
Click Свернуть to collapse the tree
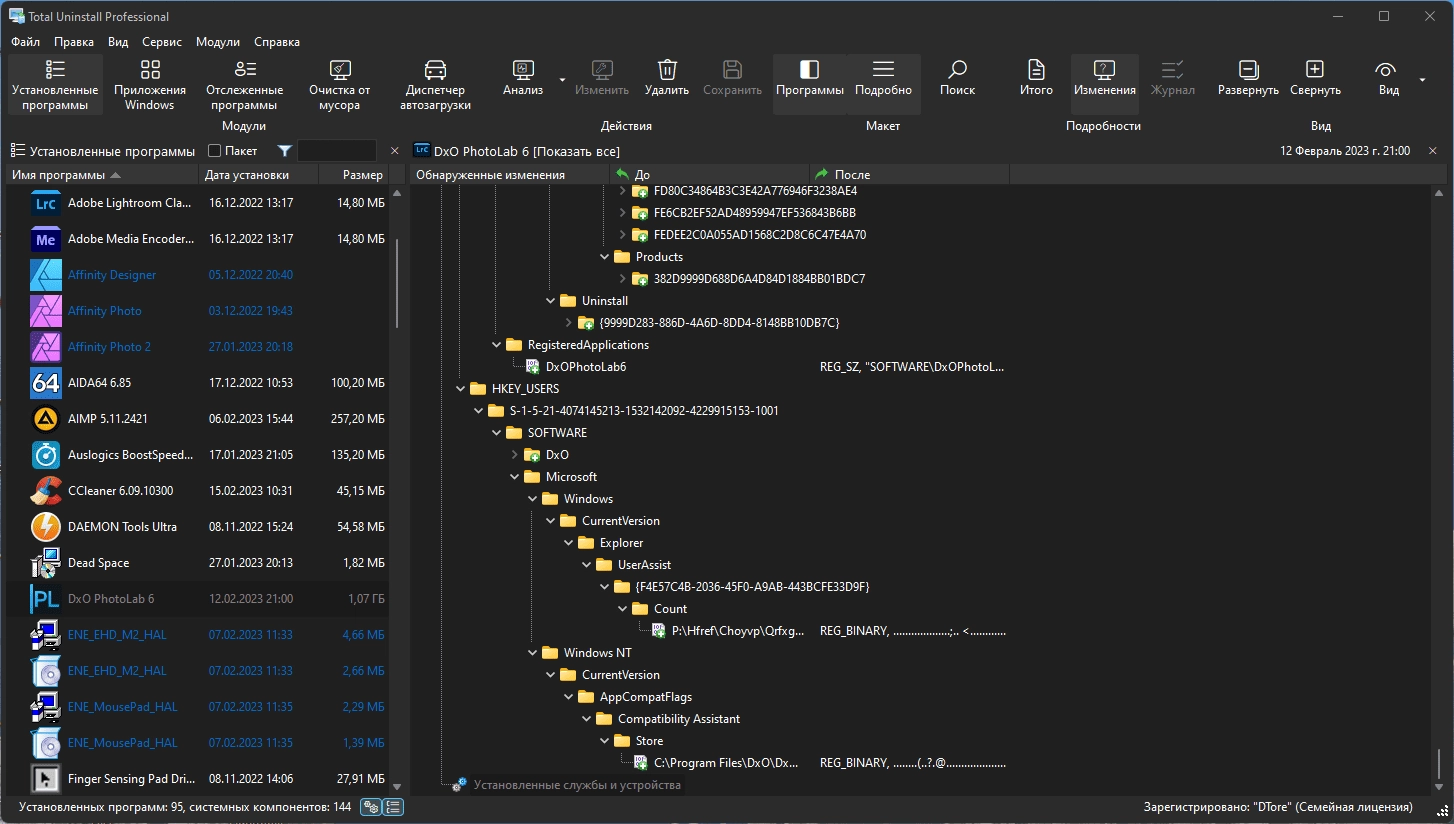click(x=1315, y=79)
